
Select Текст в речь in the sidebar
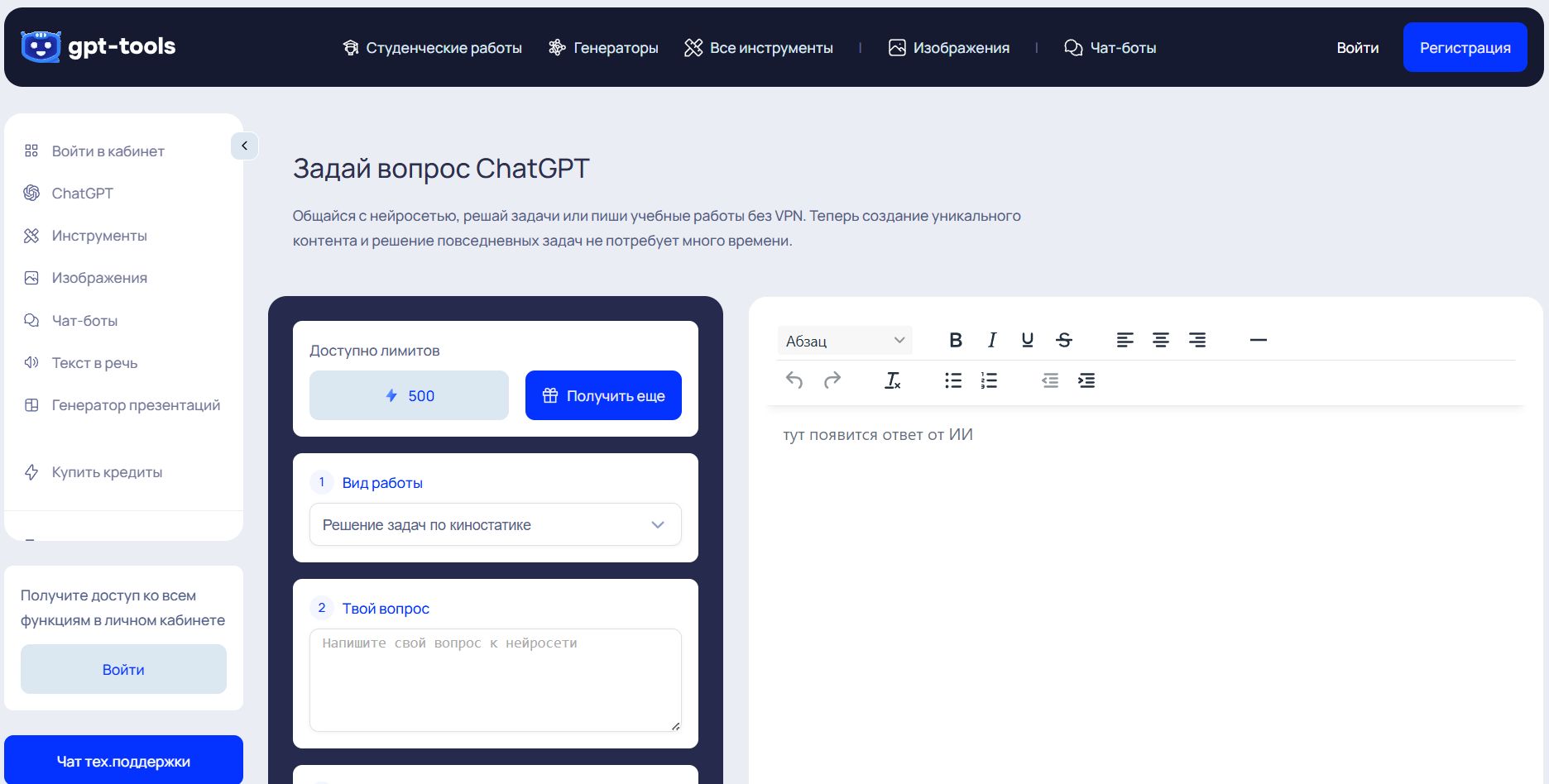point(93,362)
